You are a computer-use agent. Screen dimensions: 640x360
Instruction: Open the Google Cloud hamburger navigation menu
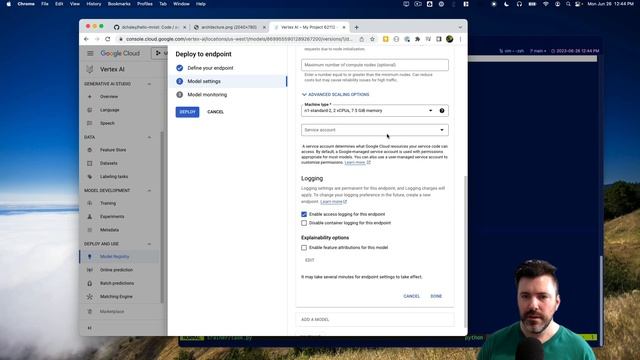coord(90,53)
